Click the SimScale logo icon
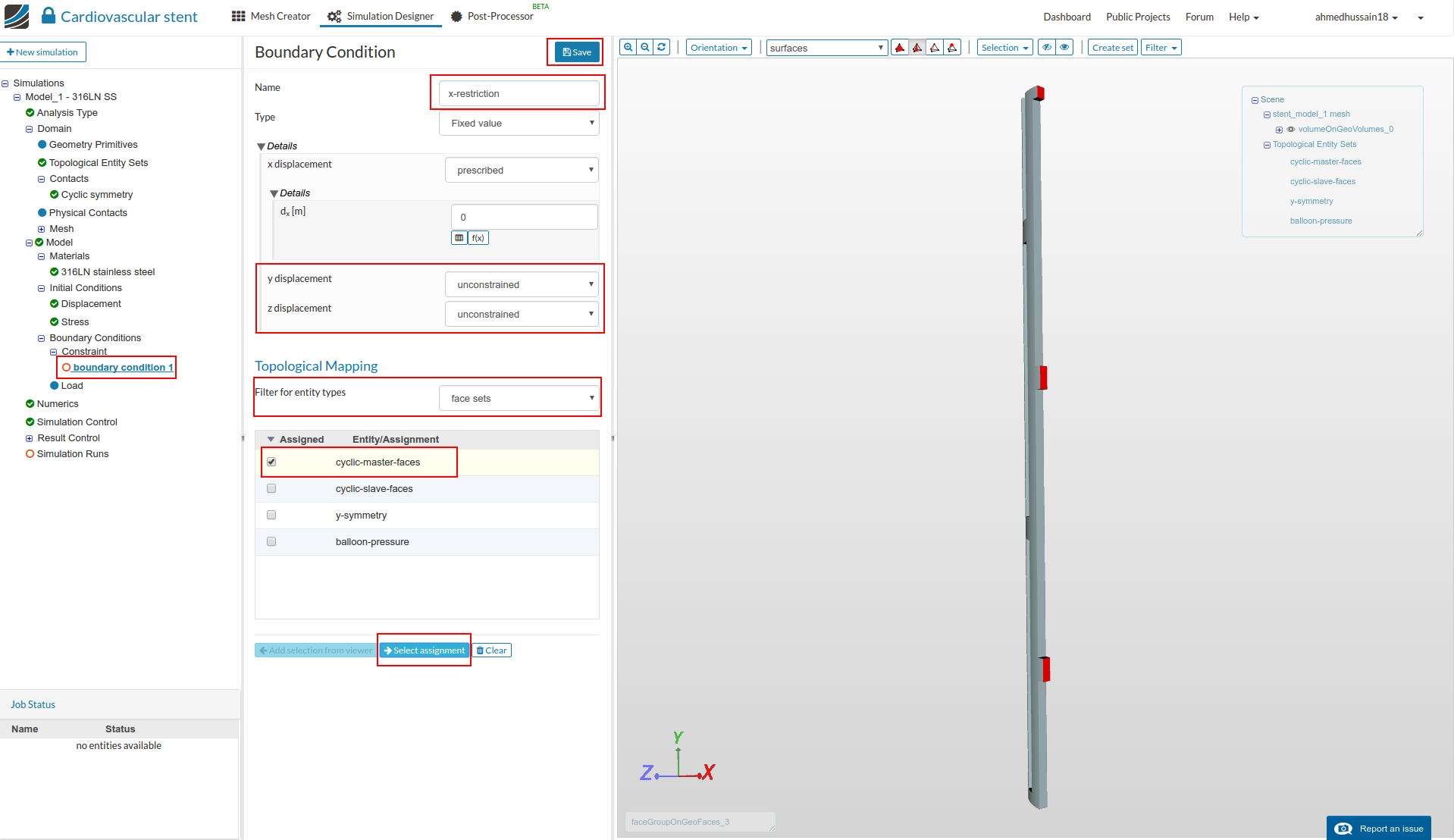The width and height of the screenshot is (1454, 840). pyautogui.click(x=17, y=16)
